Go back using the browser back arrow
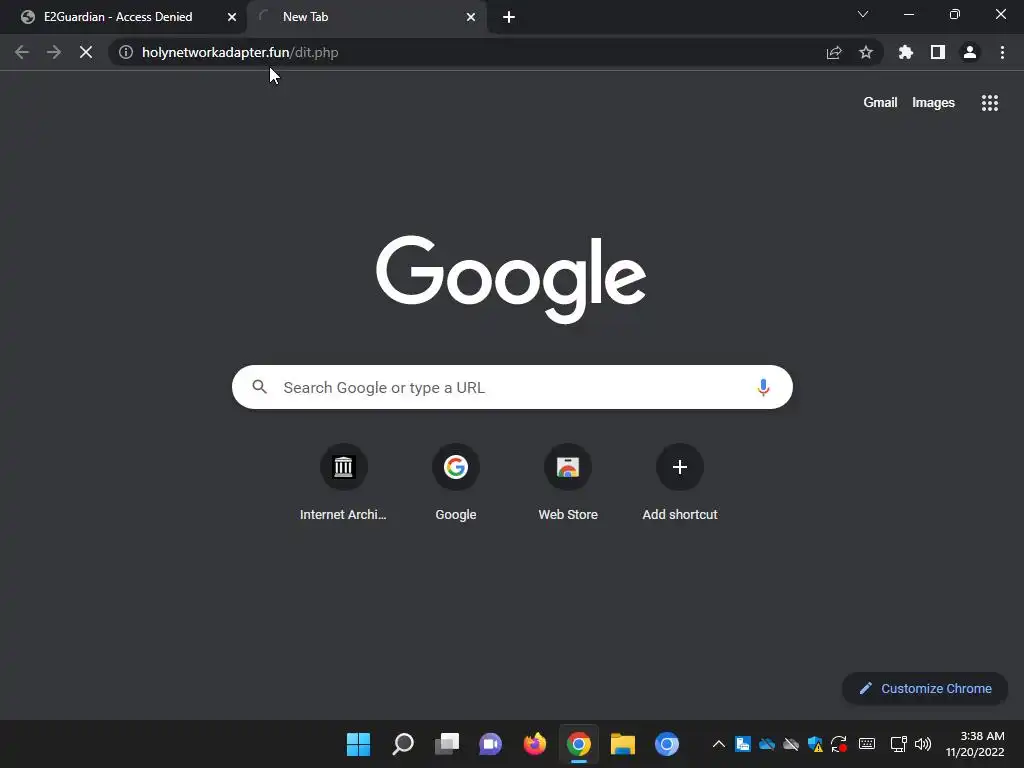The image size is (1024, 768). click(x=22, y=52)
